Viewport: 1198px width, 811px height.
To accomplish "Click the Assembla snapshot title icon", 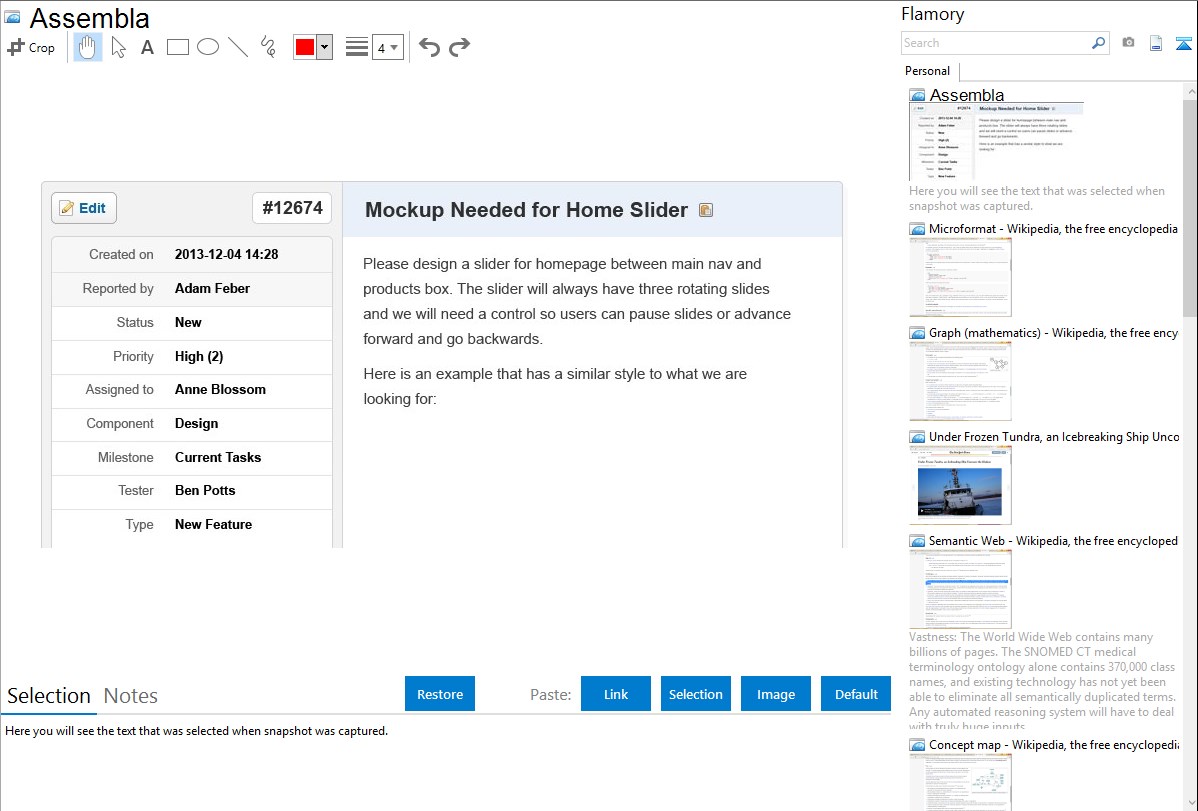I will tap(12, 17).
